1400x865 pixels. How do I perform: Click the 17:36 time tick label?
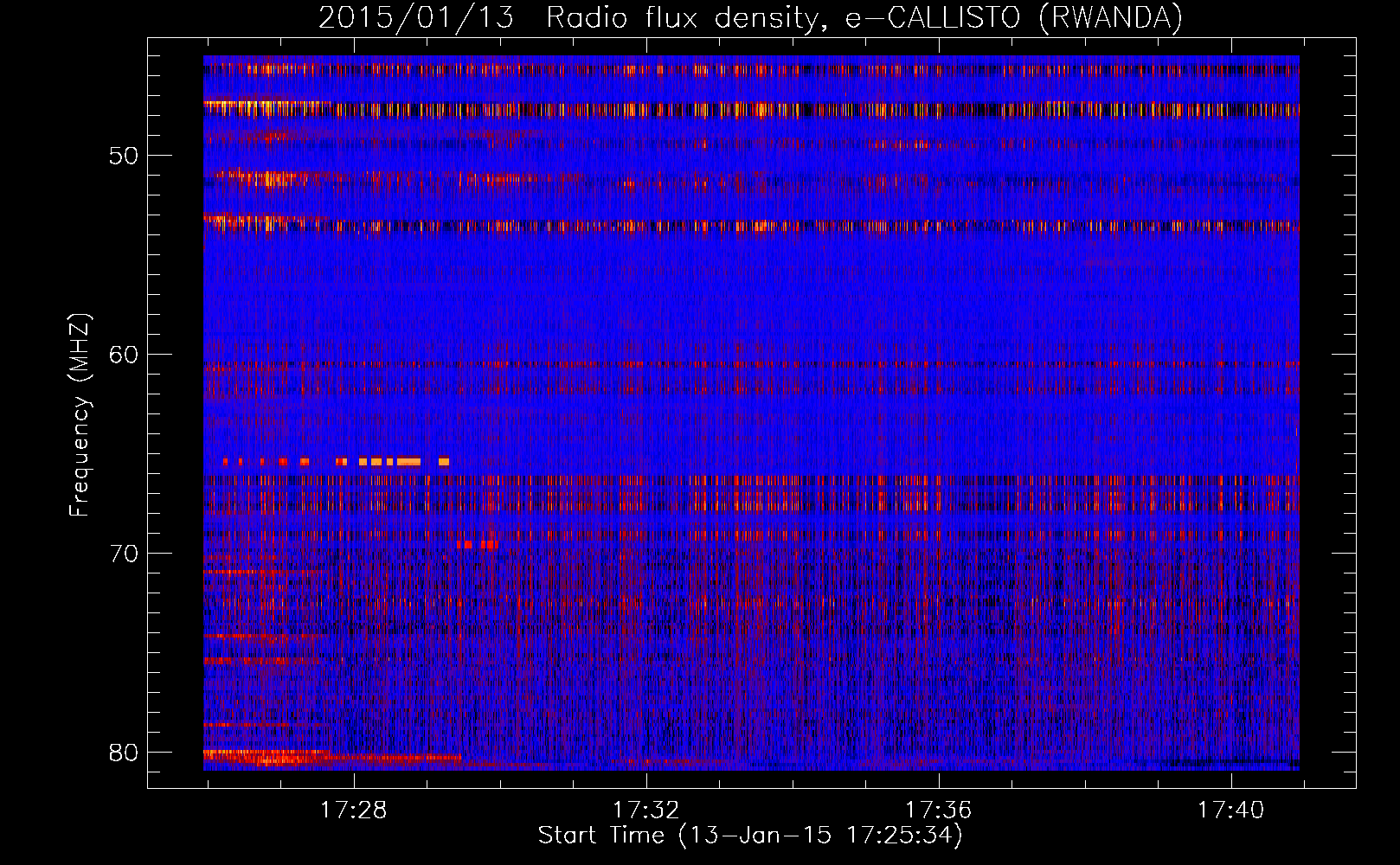point(939,811)
